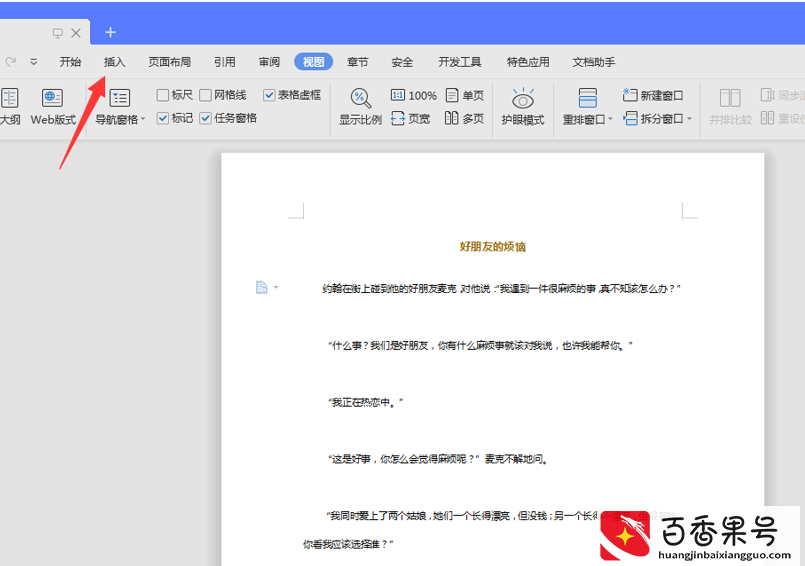Switch to Web版式 layout view
This screenshot has height=566, width=805.
(x=53, y=107)
